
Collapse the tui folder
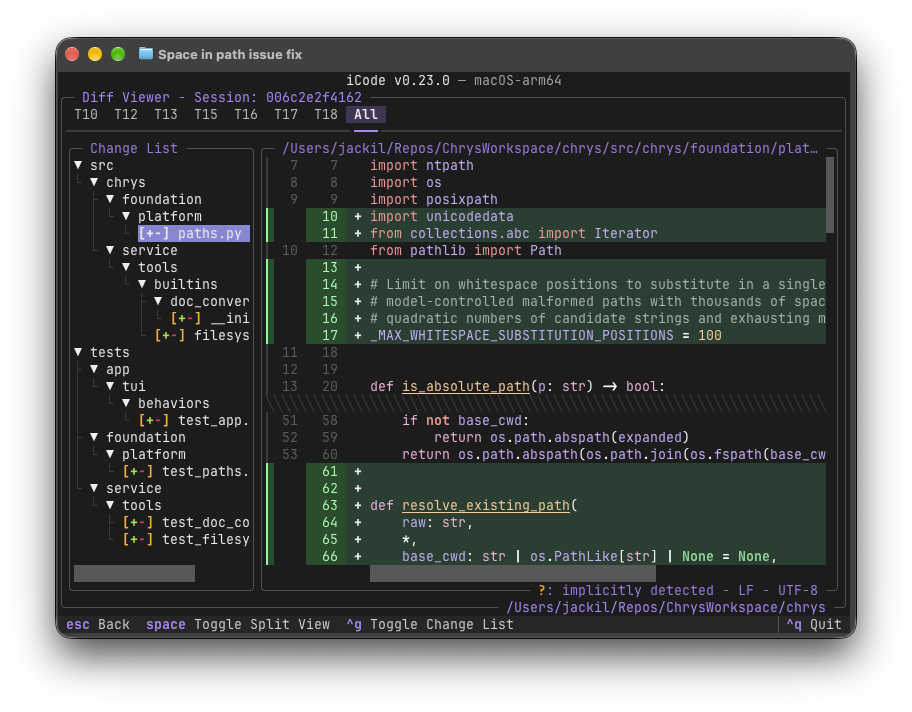111,386
